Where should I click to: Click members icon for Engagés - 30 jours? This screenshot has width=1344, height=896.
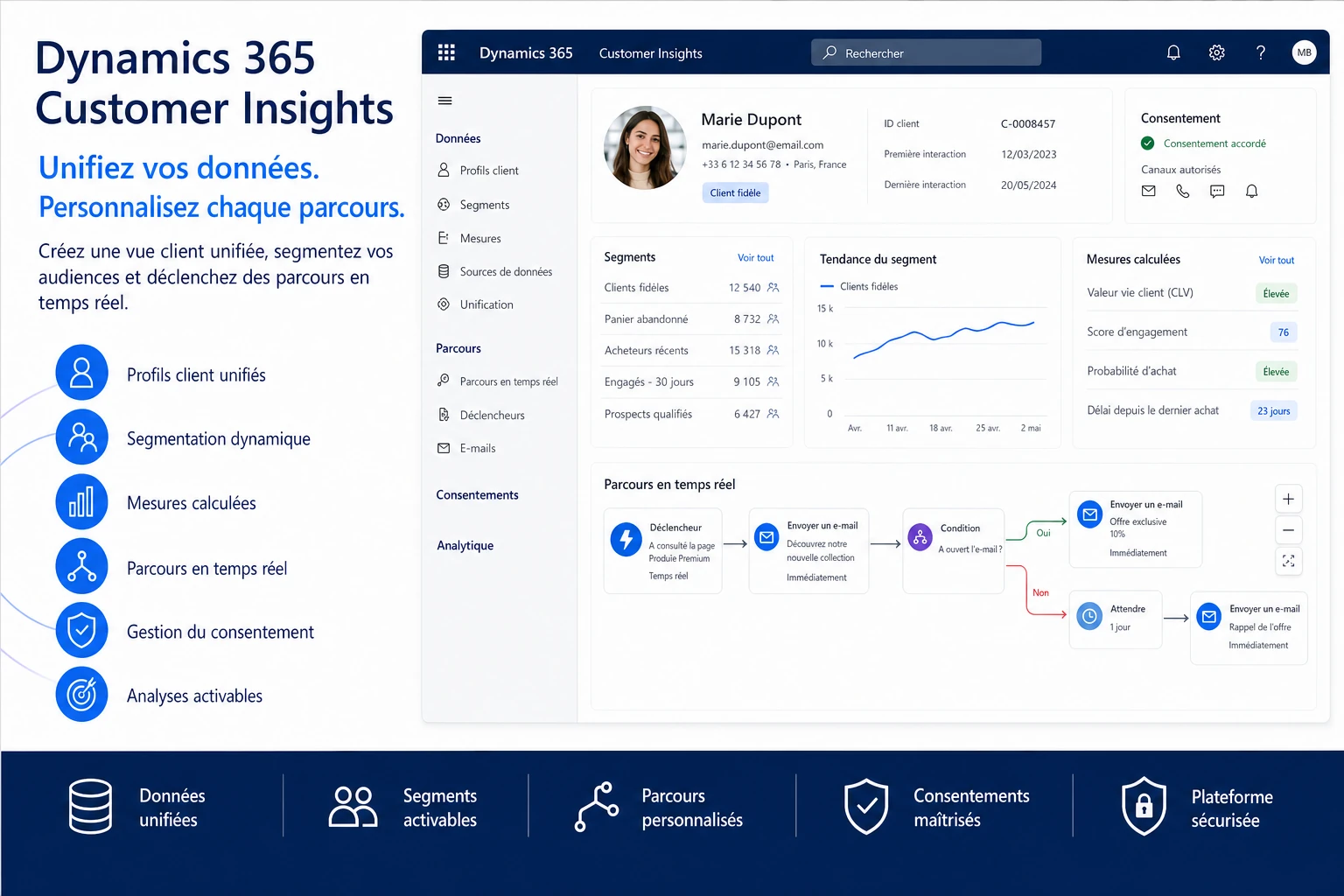tap(773, 381)
